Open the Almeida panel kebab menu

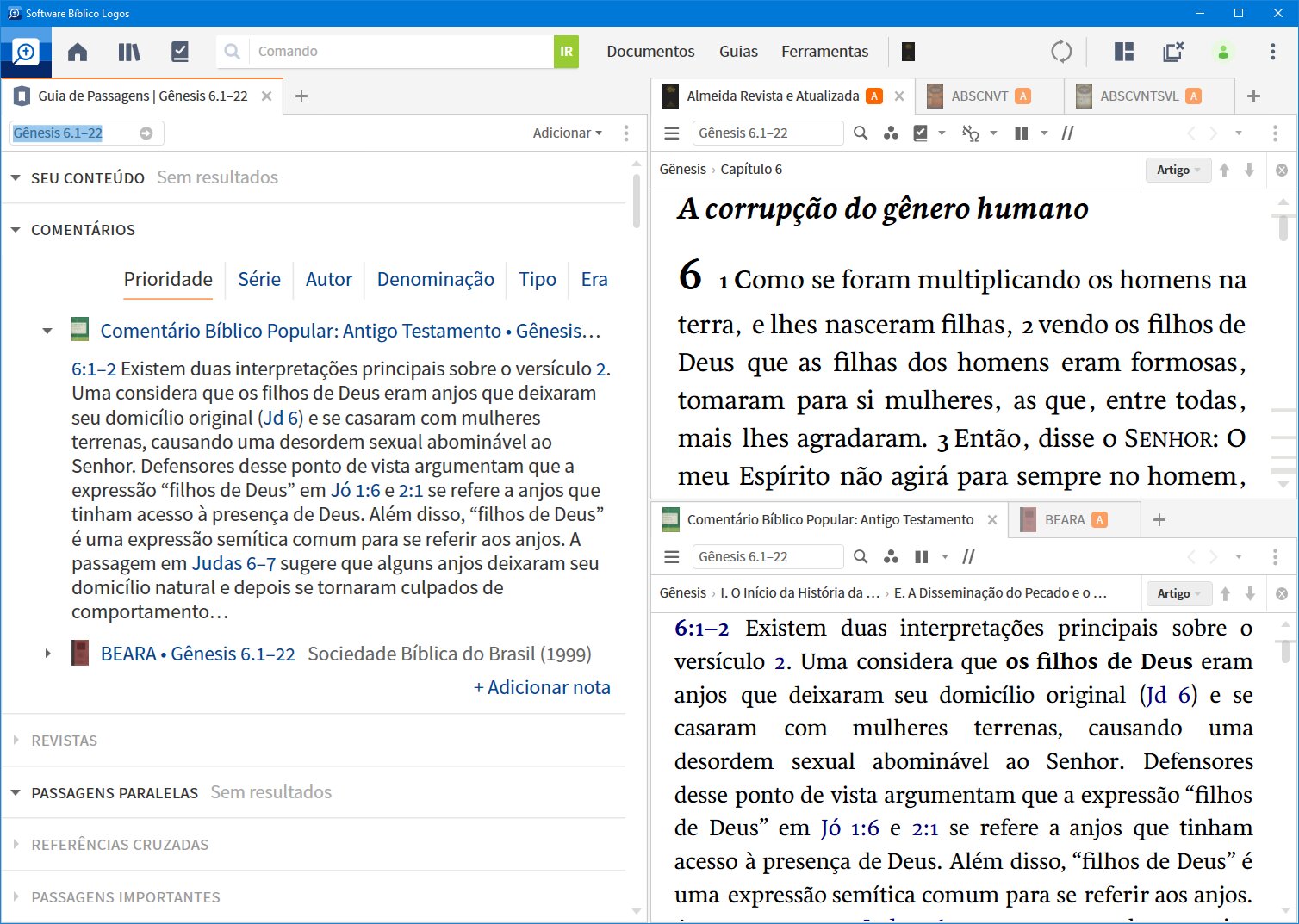pyautogui.click(x=1275, y=133)
